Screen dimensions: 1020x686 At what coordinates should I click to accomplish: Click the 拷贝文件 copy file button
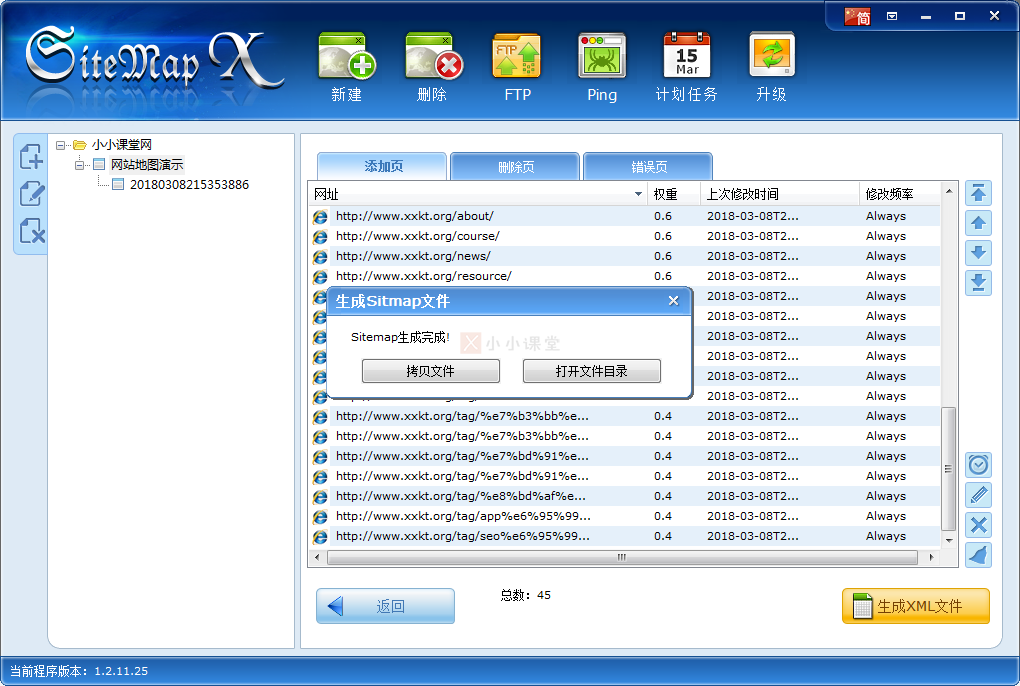431,371
